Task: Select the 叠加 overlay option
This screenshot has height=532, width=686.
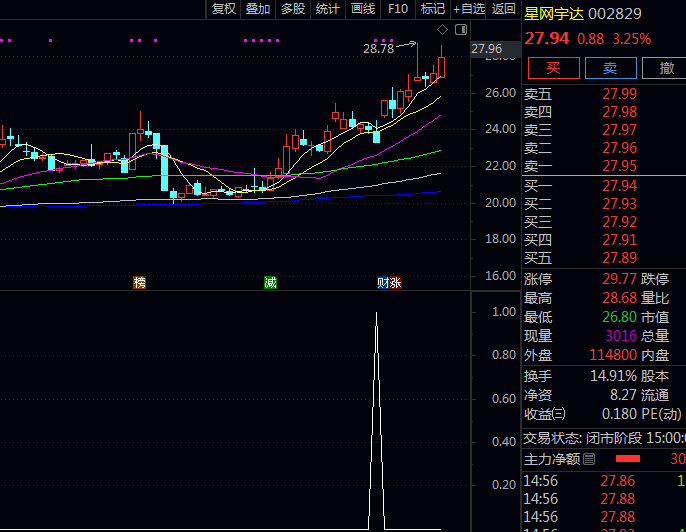Action: click(258, 9)
